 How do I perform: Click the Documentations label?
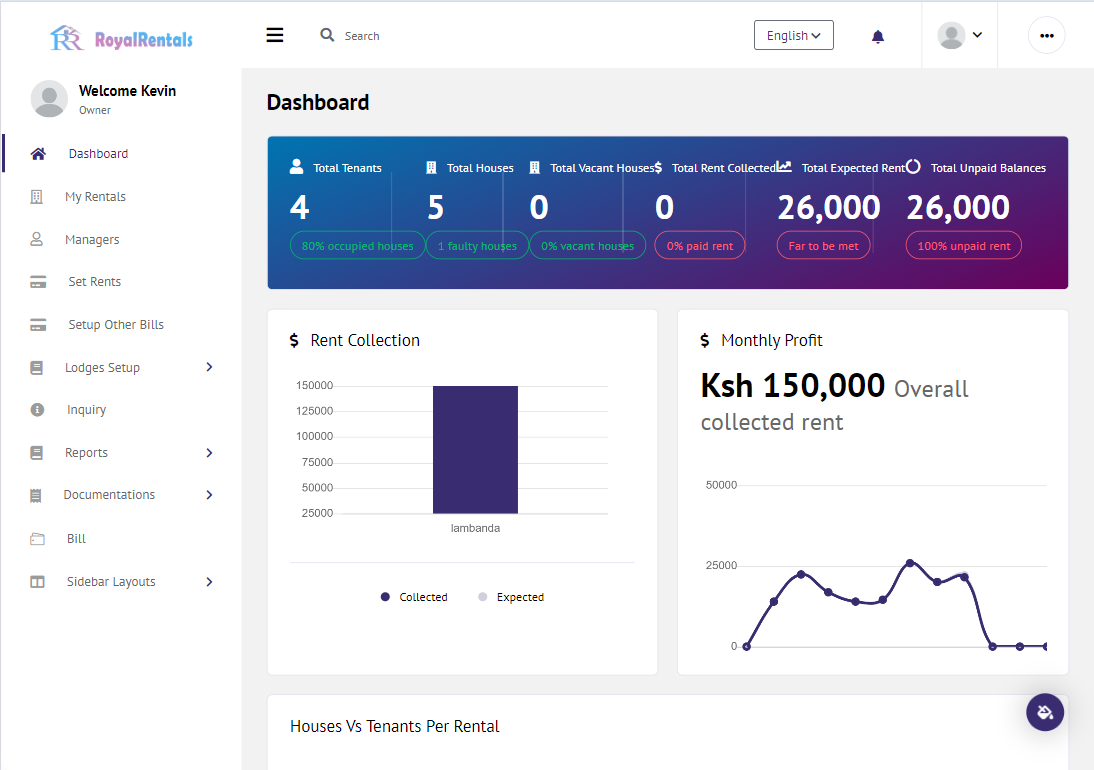point(110,495)
